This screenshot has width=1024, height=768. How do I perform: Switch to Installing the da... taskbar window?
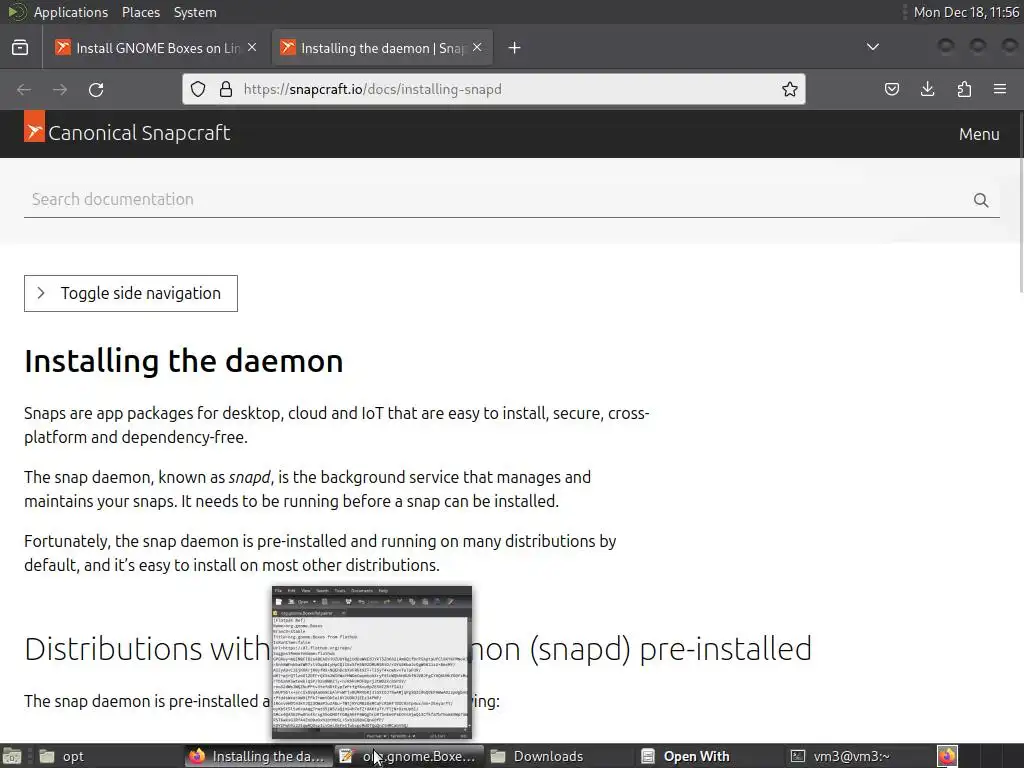258,756
